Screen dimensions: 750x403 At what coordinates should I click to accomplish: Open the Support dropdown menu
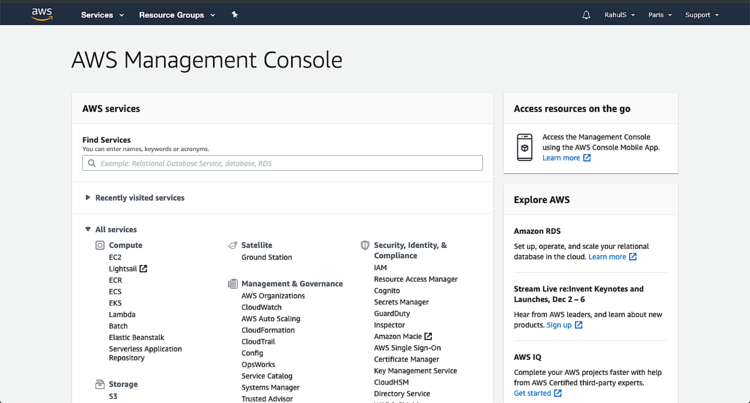(702, 15)
